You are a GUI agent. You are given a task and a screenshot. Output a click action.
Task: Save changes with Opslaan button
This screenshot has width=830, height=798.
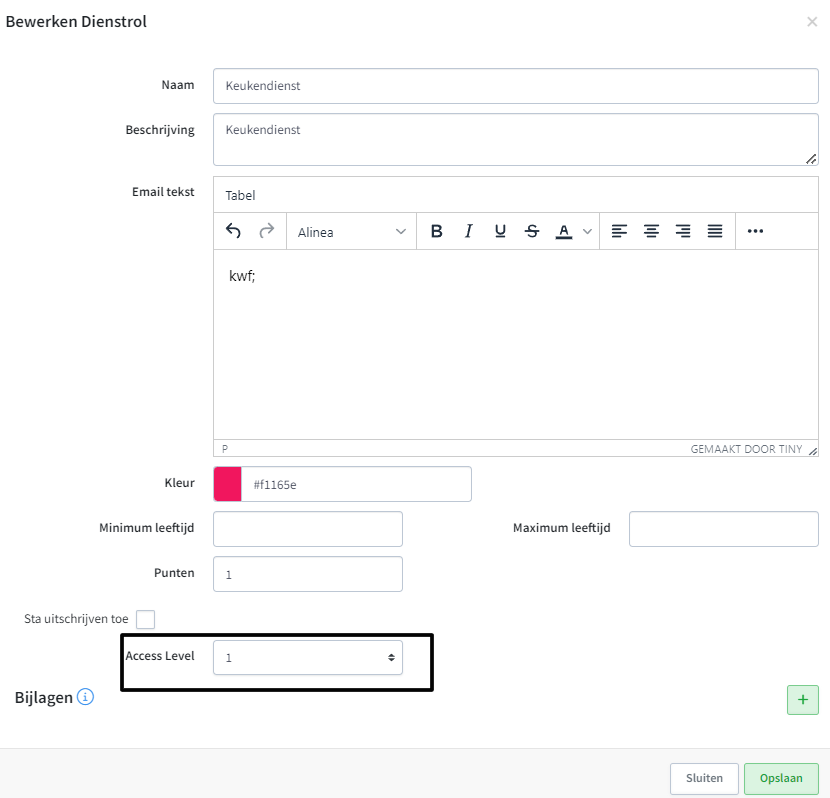[x=781, y=778]
